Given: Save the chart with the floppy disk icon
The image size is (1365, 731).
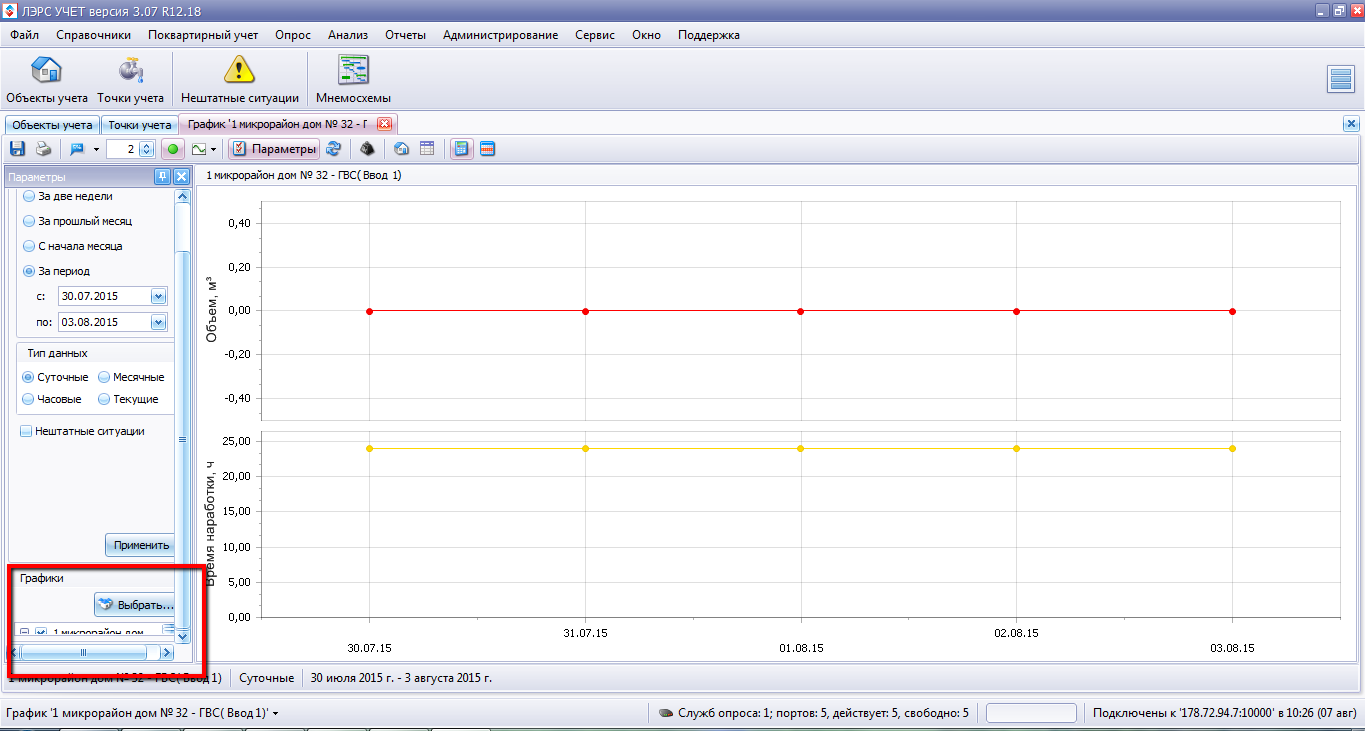Looking at the screenshot, I should (x=17, y=149).
